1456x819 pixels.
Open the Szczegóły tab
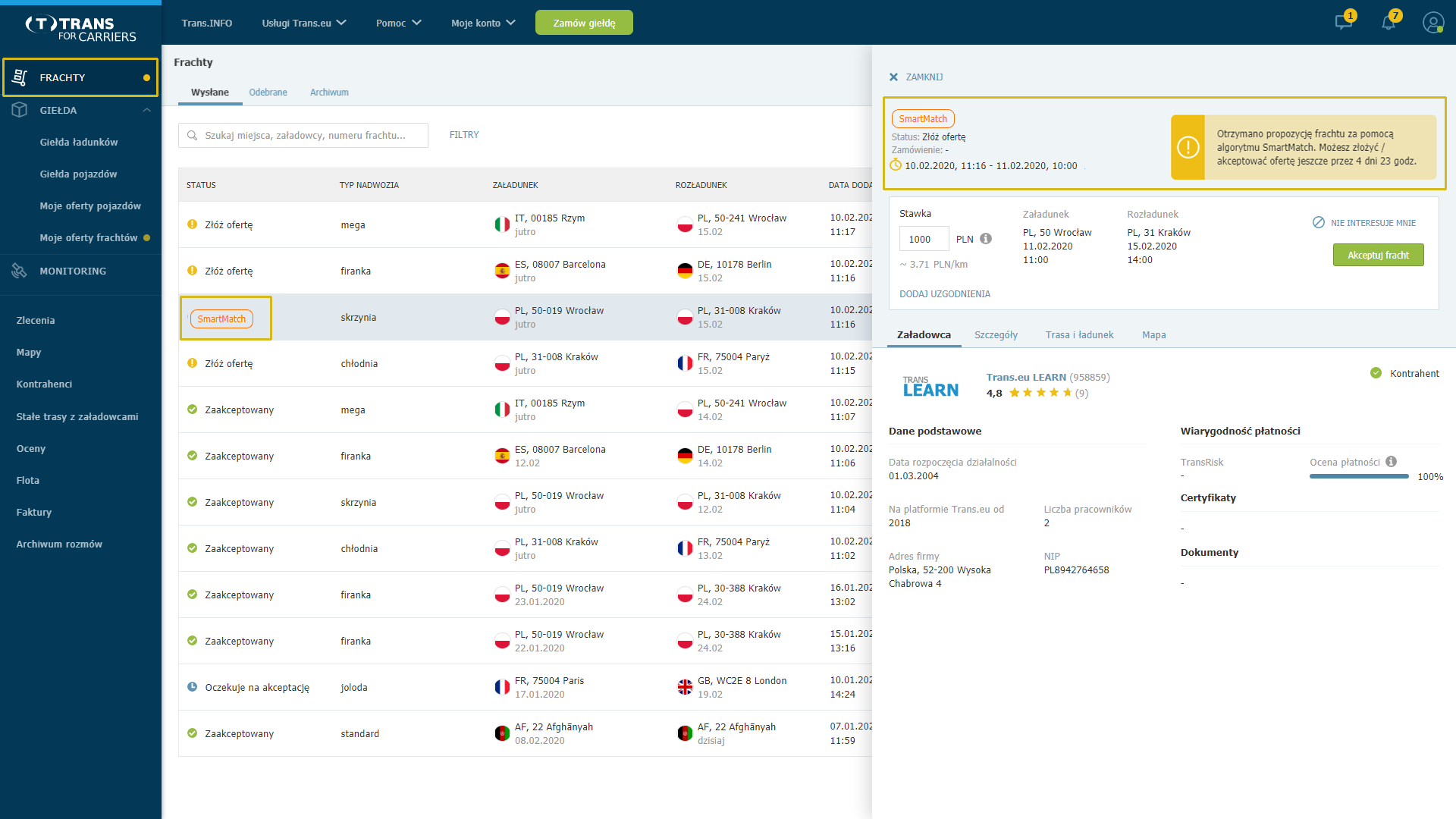tap(996, 334)
